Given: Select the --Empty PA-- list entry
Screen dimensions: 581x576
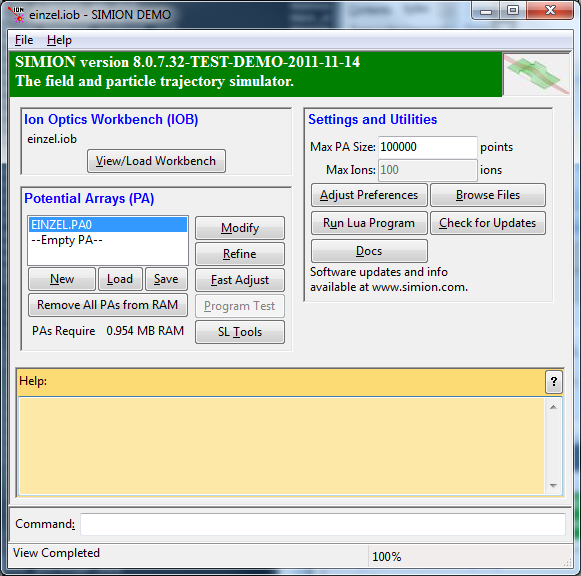Looking at the screenshot, I should (108, 240).
